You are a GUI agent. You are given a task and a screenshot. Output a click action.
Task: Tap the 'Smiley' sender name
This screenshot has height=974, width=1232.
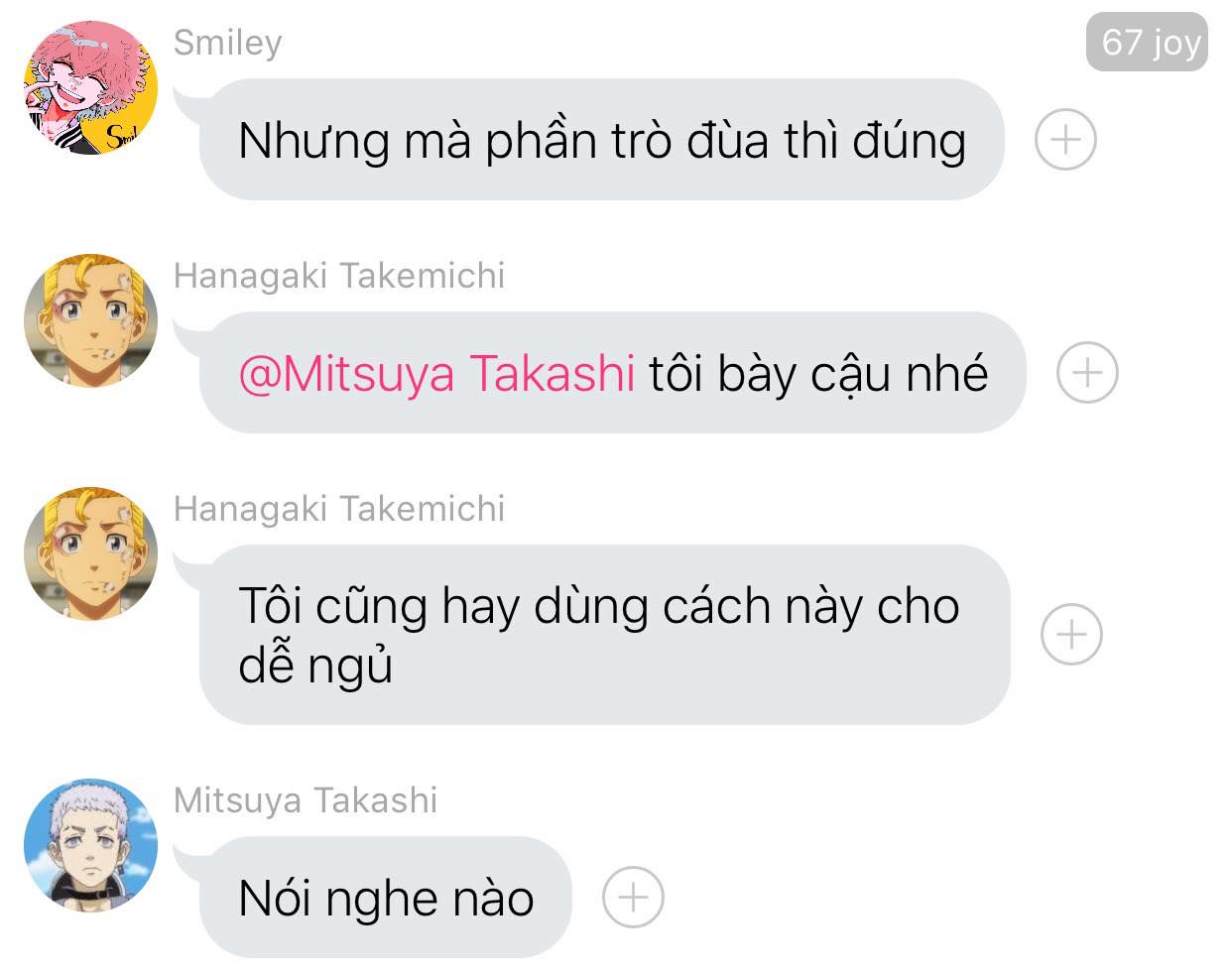[x=227, y=43]
